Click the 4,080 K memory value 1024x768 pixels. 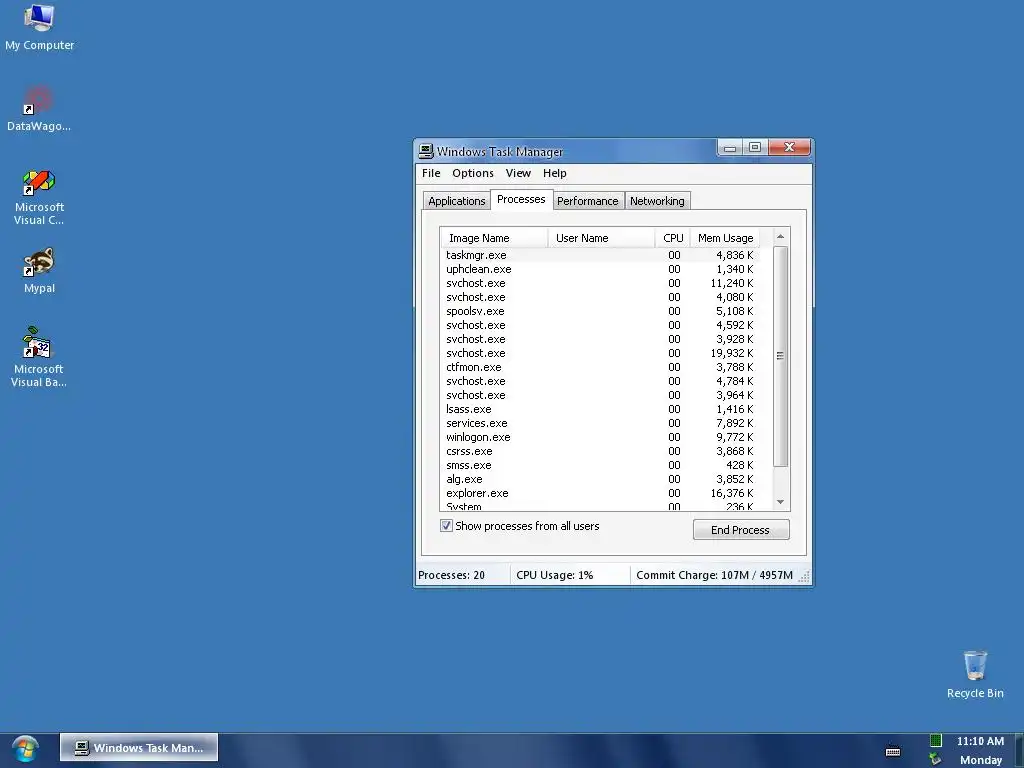coord(735,297)
